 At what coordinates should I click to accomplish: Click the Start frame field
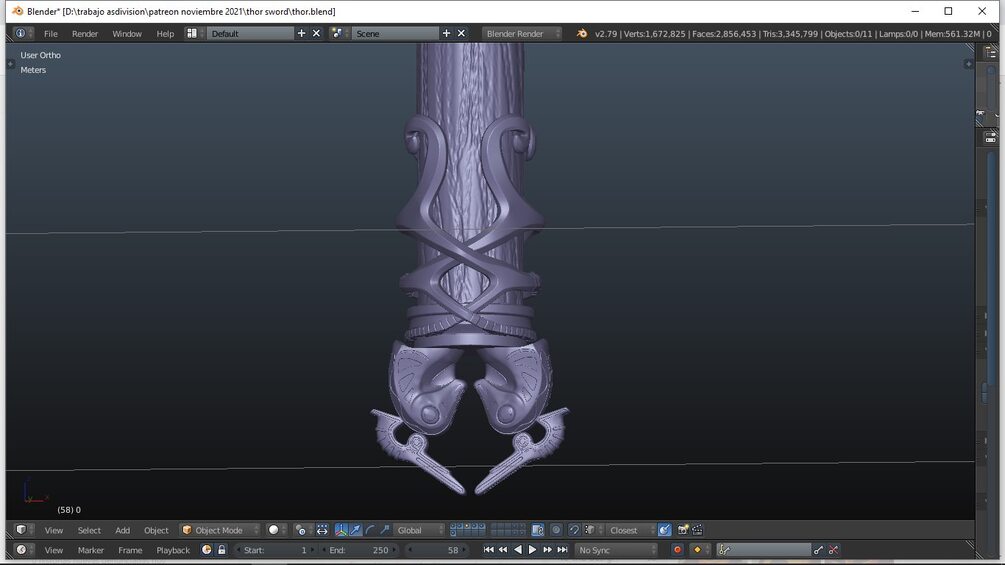pyautogui.click(x=276, y=550)
